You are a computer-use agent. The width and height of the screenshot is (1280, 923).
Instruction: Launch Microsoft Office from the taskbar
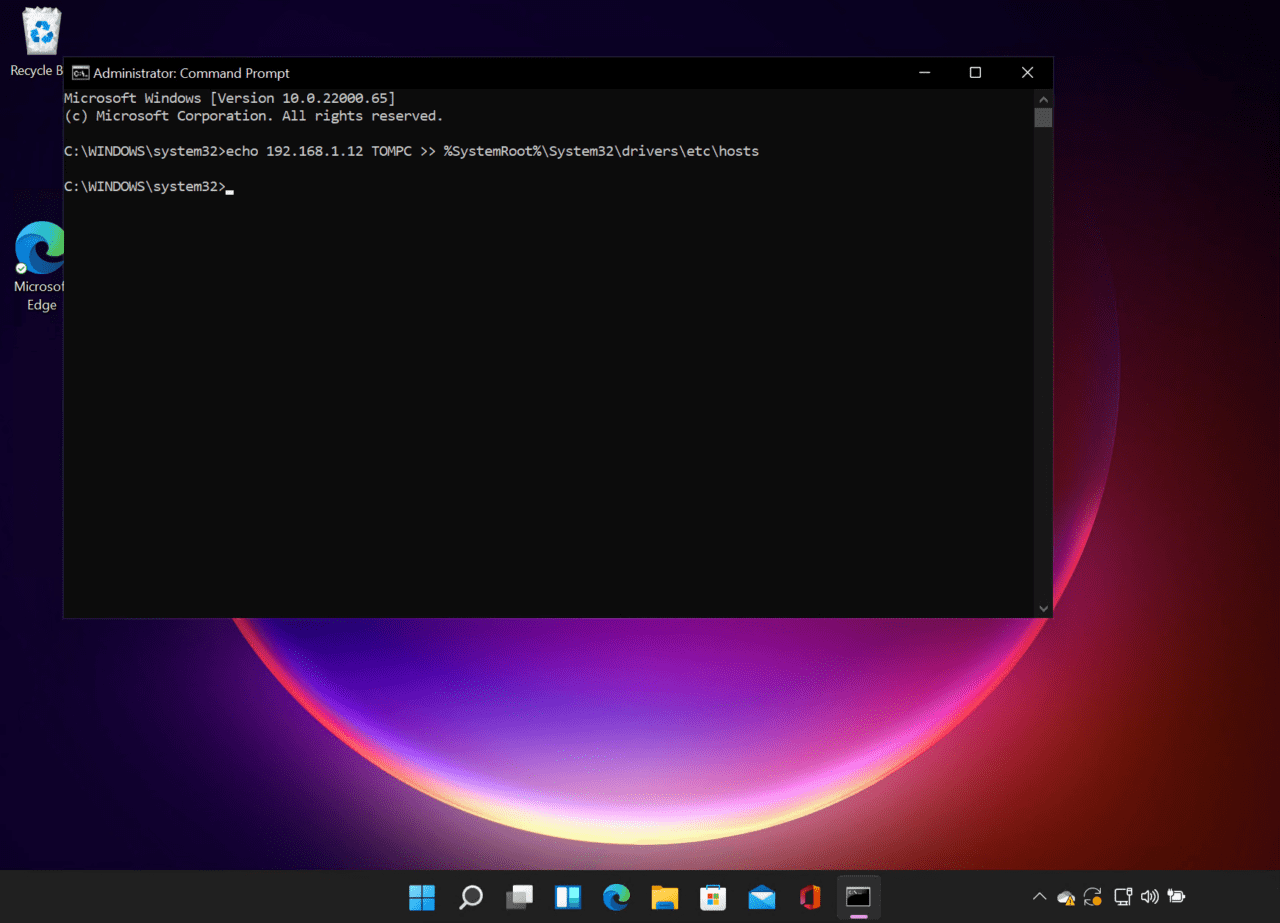click(809, 897)
